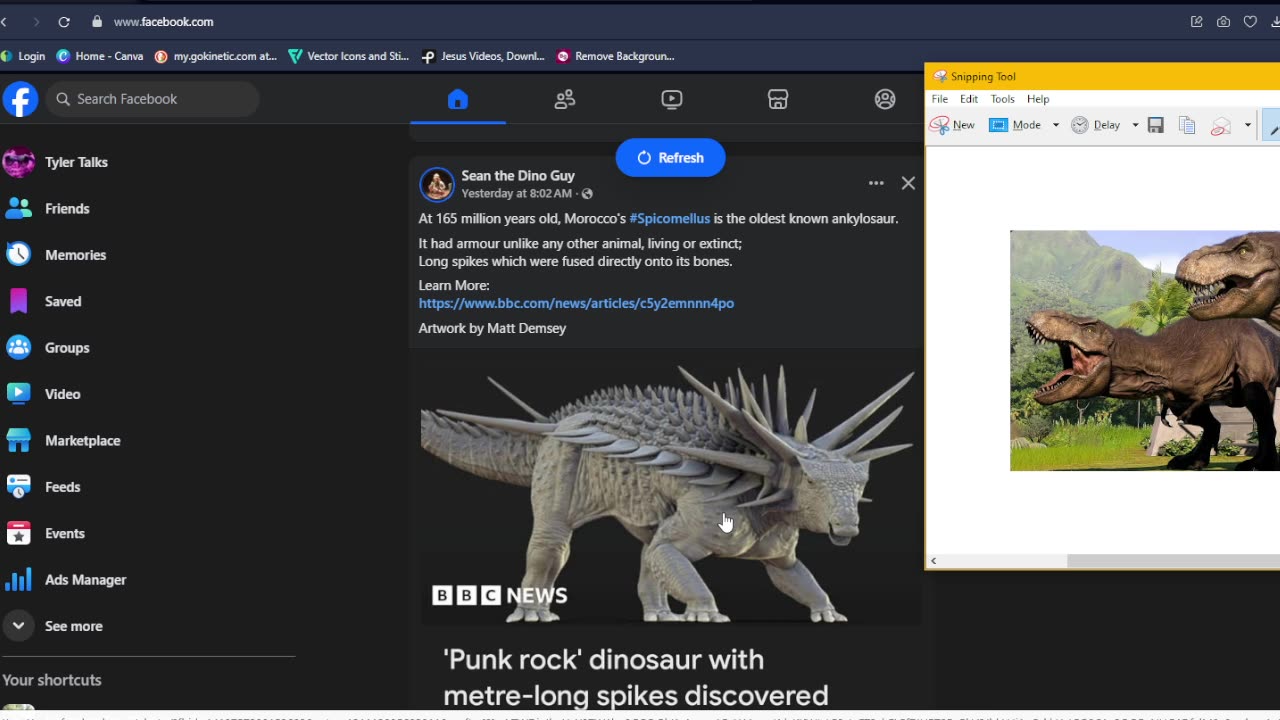The height and width of the screenshot is (720, 1280).
Task: Open the Snipping Tool Tools menu
Action: pos(1002,99)
